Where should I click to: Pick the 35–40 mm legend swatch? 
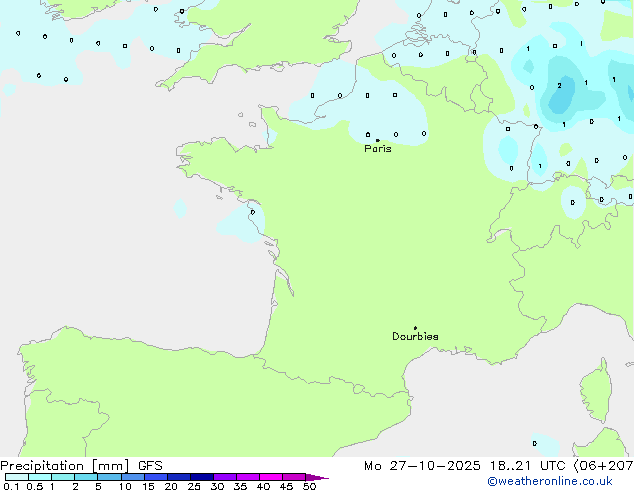tap(248, 477)
